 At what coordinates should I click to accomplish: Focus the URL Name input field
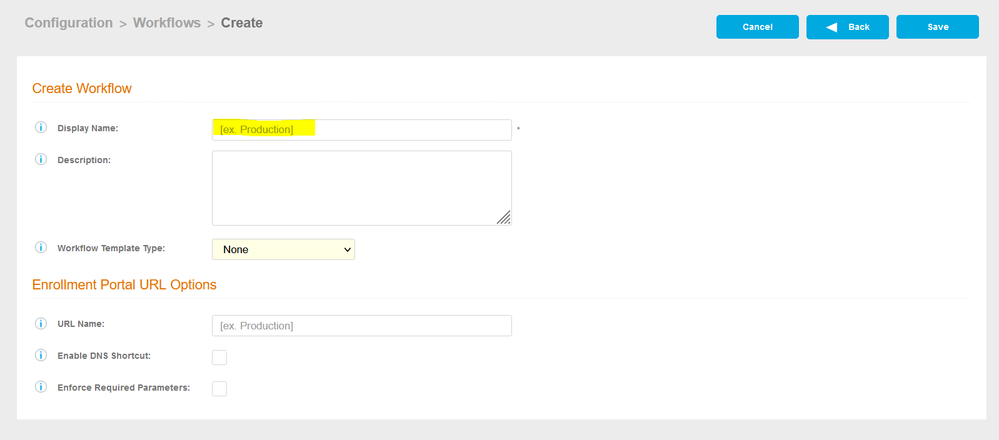point(361,326)
